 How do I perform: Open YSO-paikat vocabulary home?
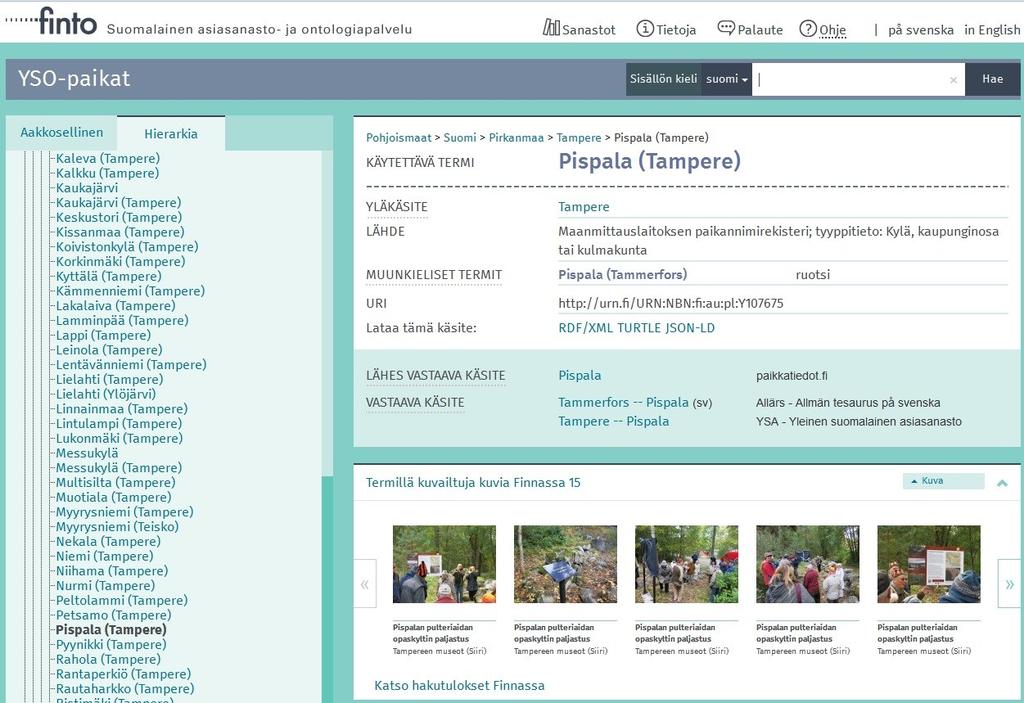pyautogui.click(x=74, y=78)
